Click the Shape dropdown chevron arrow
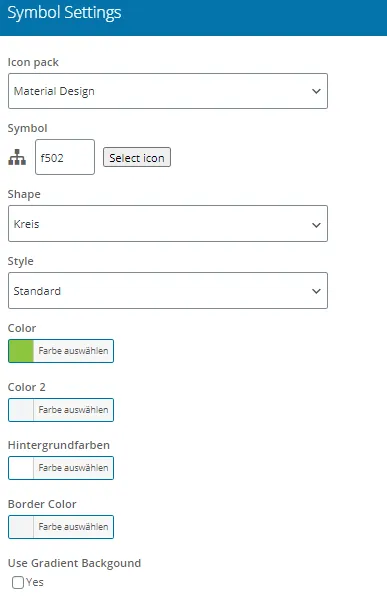Screen dimensions: 387x600 coord(316,225)
